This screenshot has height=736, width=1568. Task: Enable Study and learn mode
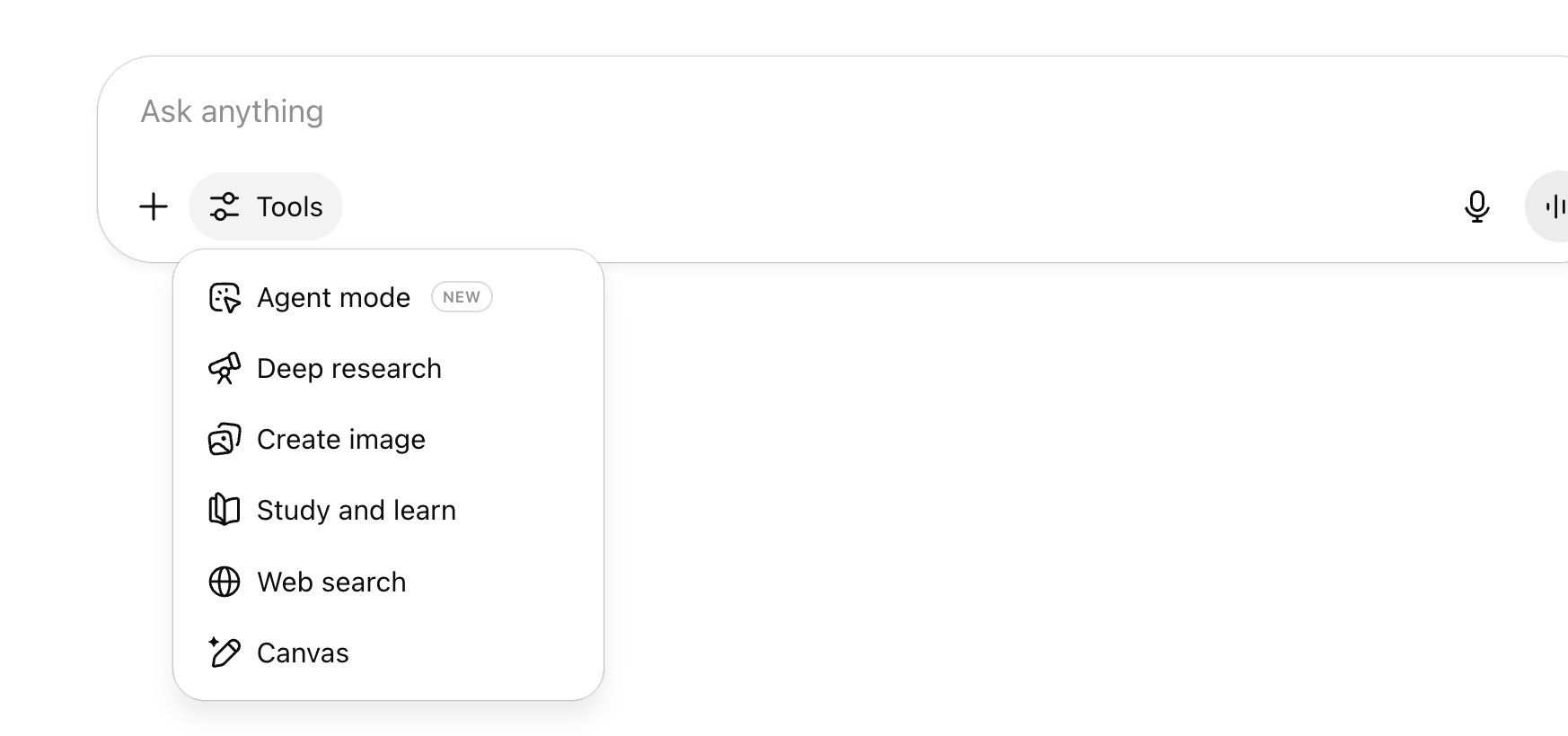pyautogui.click(x=356, y=511)
